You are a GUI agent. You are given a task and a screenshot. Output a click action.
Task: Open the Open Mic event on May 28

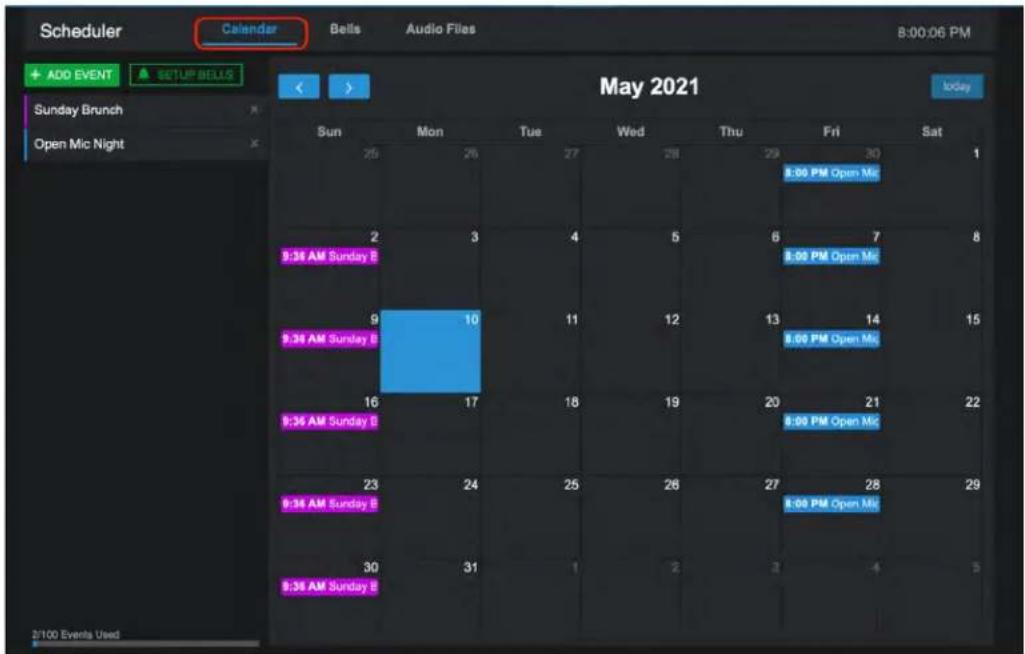pos(832,504)
